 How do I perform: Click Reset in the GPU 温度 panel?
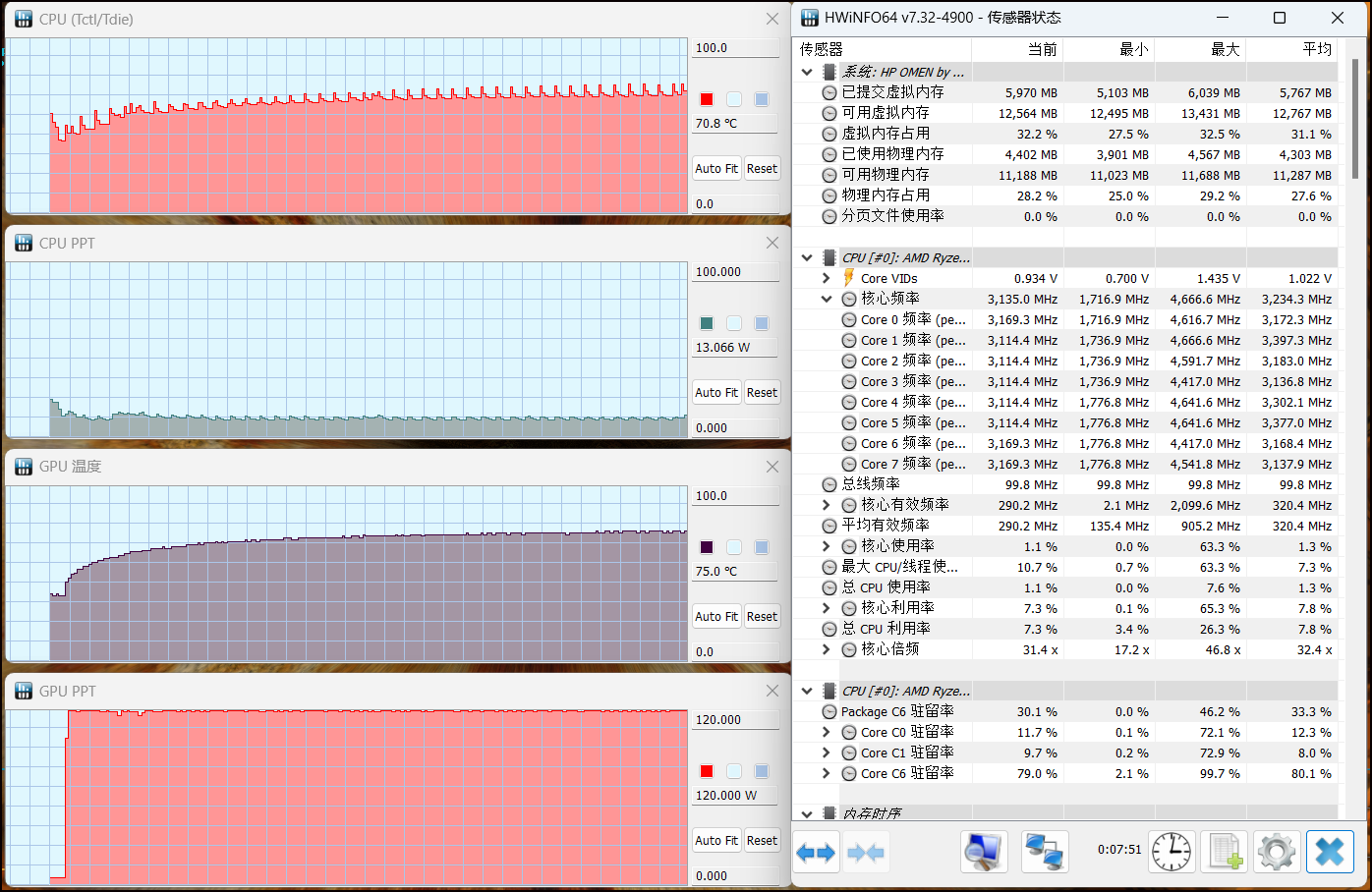[x=762, y=616]
